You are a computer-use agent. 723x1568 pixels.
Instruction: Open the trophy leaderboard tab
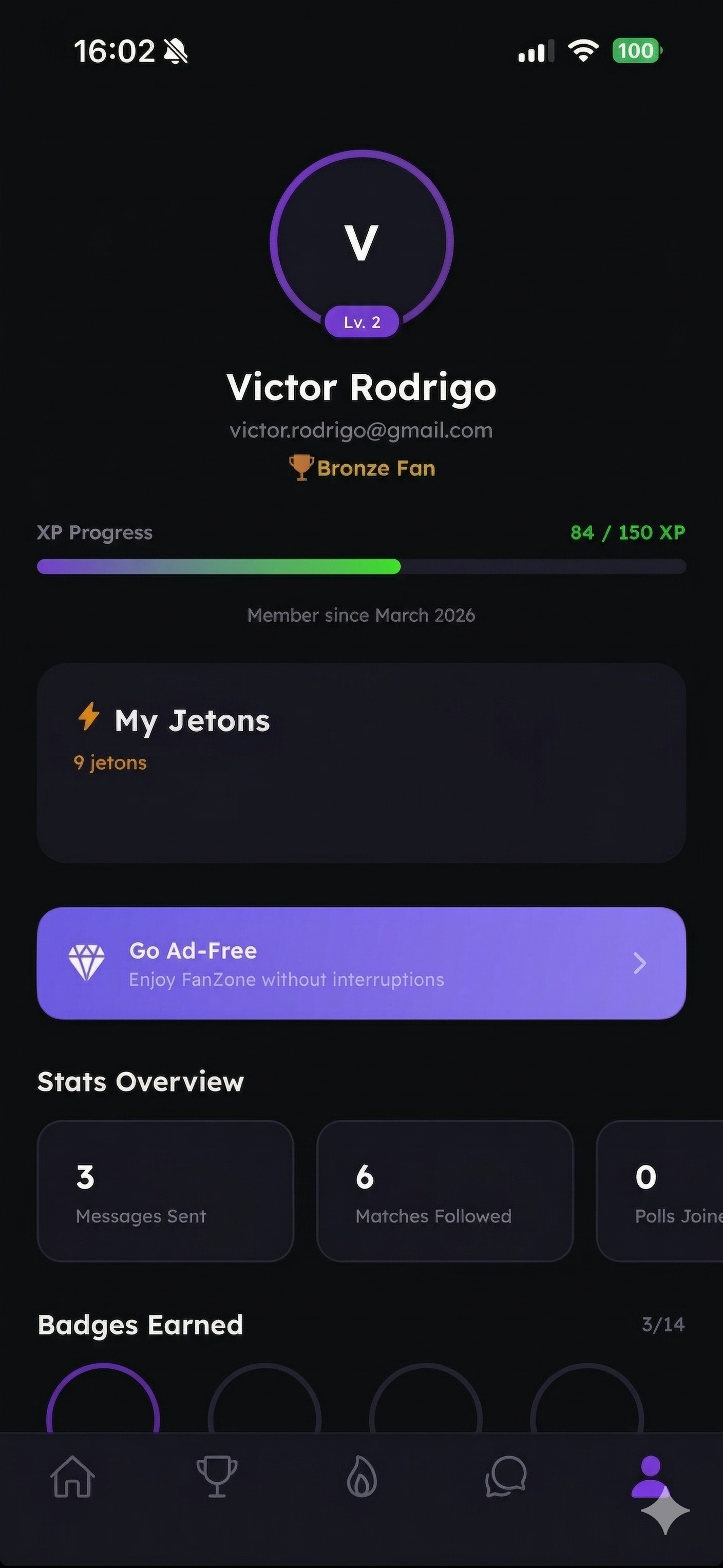217,1477
